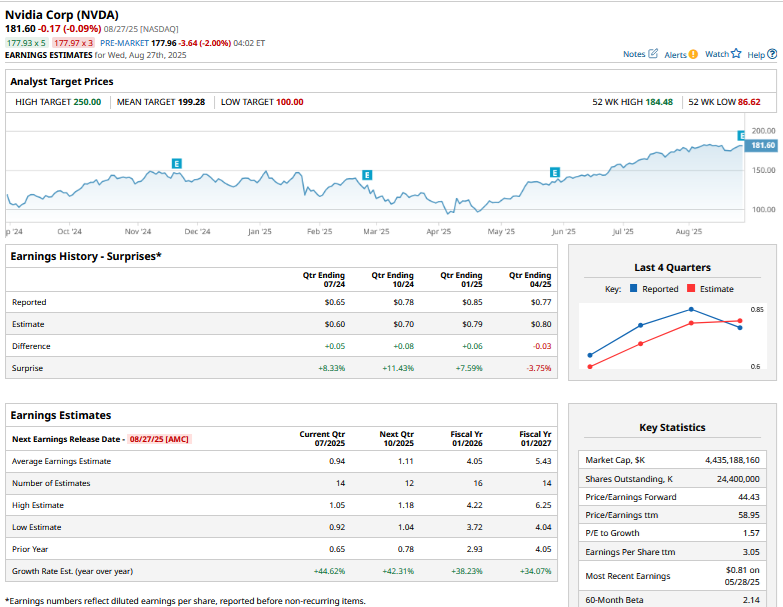Click the bid price 177.93 x 5 box
This screenshot has height=607, width=783.
point(26,43)
